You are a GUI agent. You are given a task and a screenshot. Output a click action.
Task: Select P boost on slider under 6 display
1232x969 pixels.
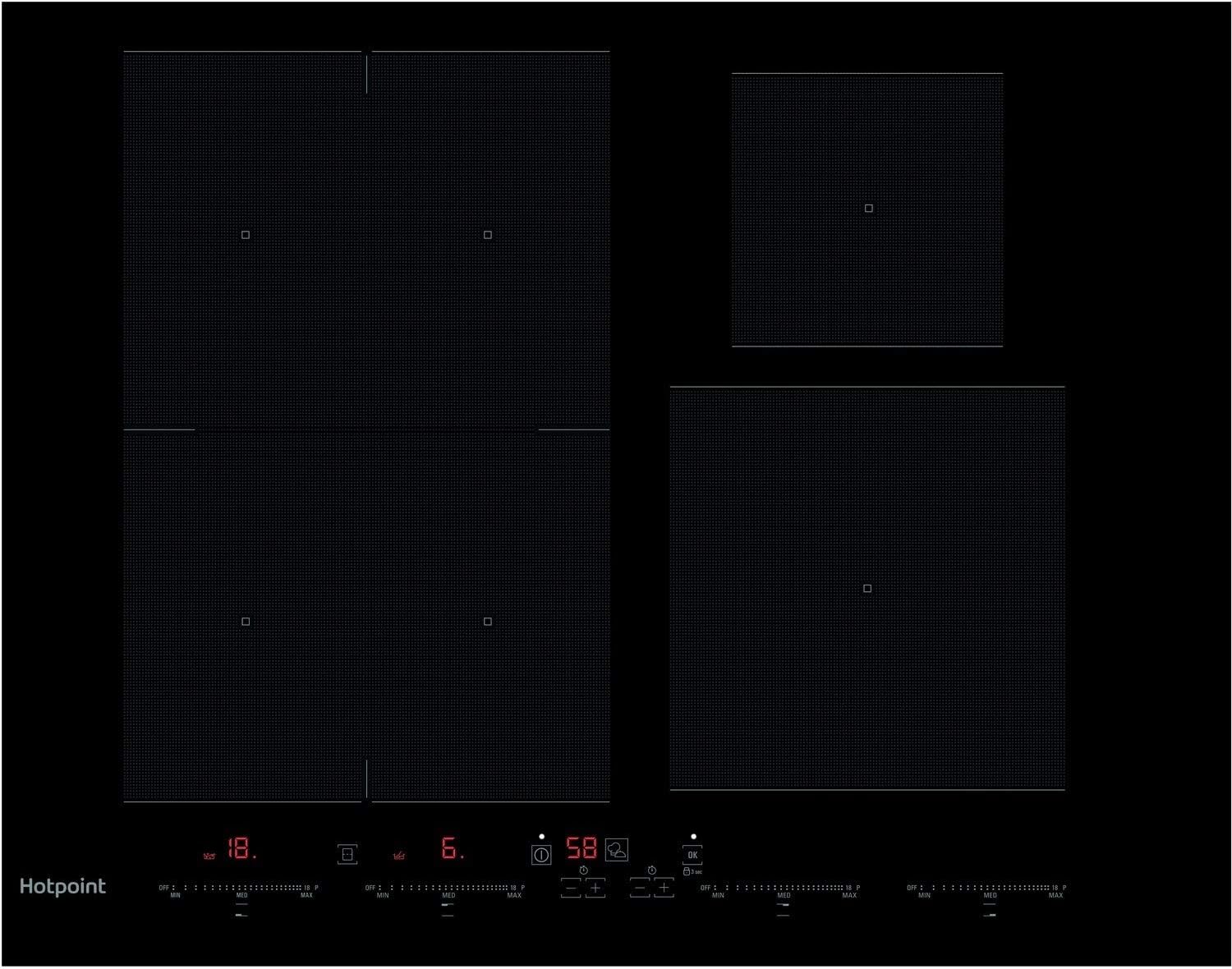[522, 888]
